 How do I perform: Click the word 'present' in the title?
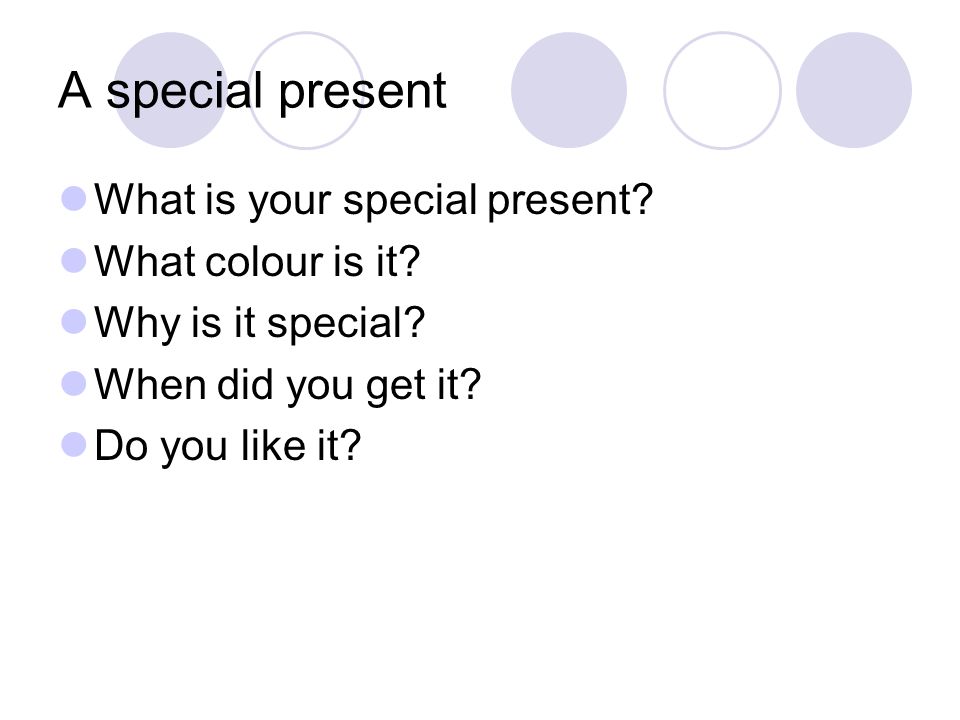pyautogui.click(x=362, y=94)
